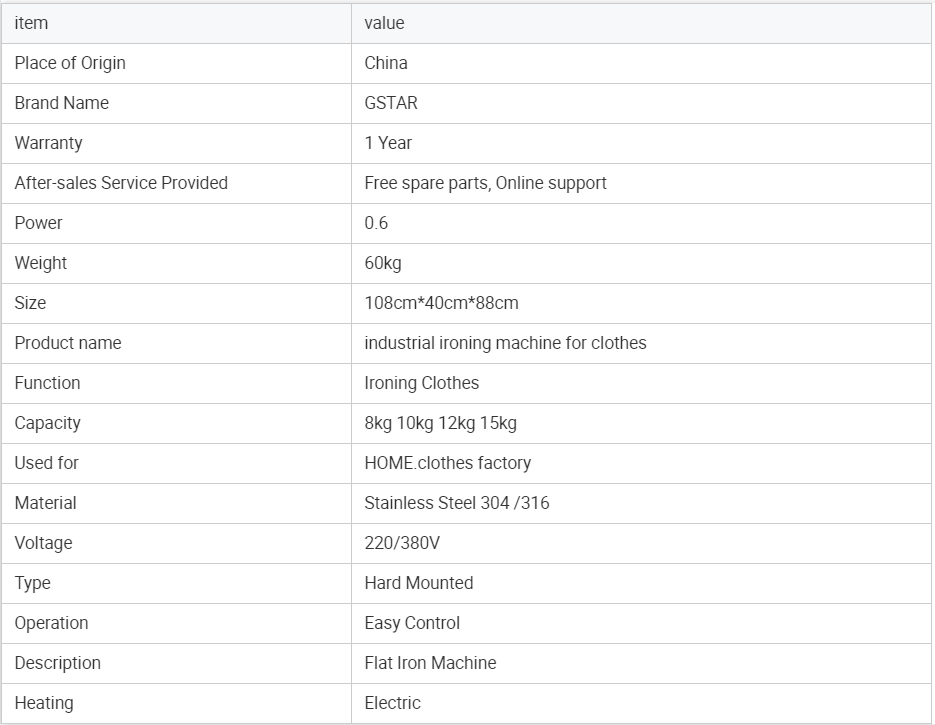Select the 'HOME.clothes factory' value
The height and width of the screenshot is (725, 935).
448,463
